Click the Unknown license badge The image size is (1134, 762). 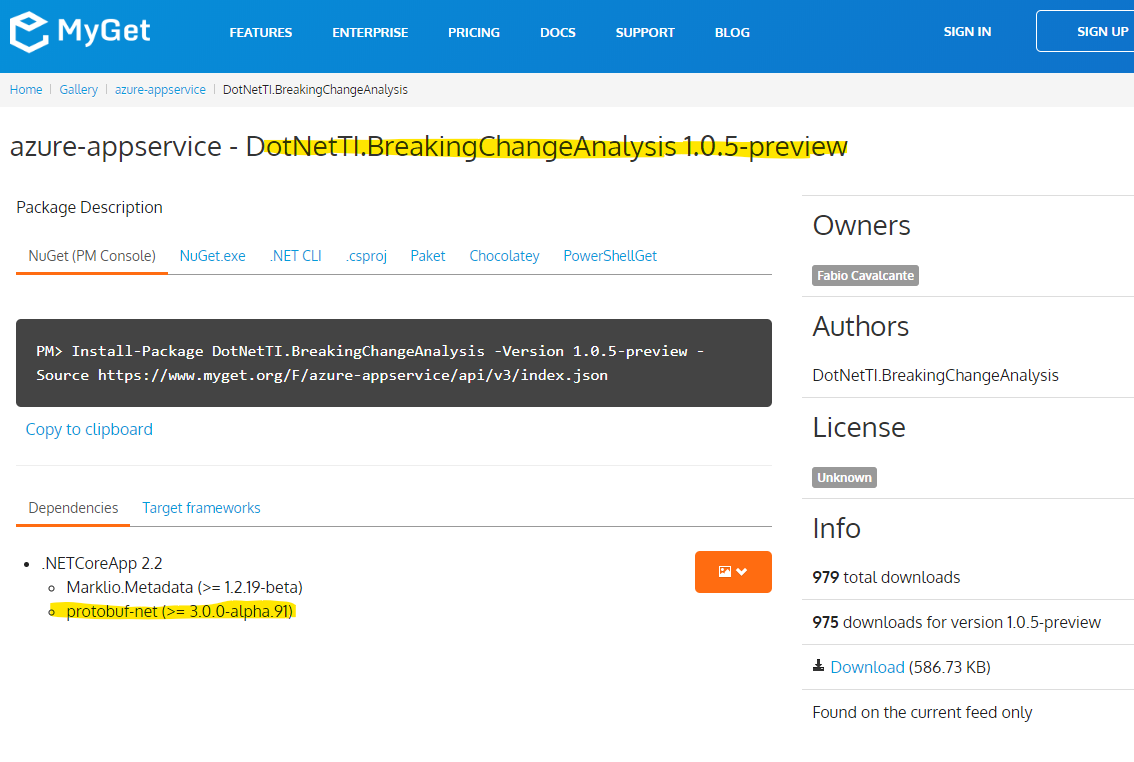844,477
